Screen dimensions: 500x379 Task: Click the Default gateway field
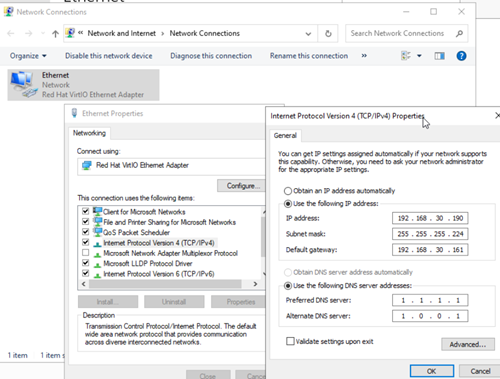pyautogui.click(x=430, y=249)
